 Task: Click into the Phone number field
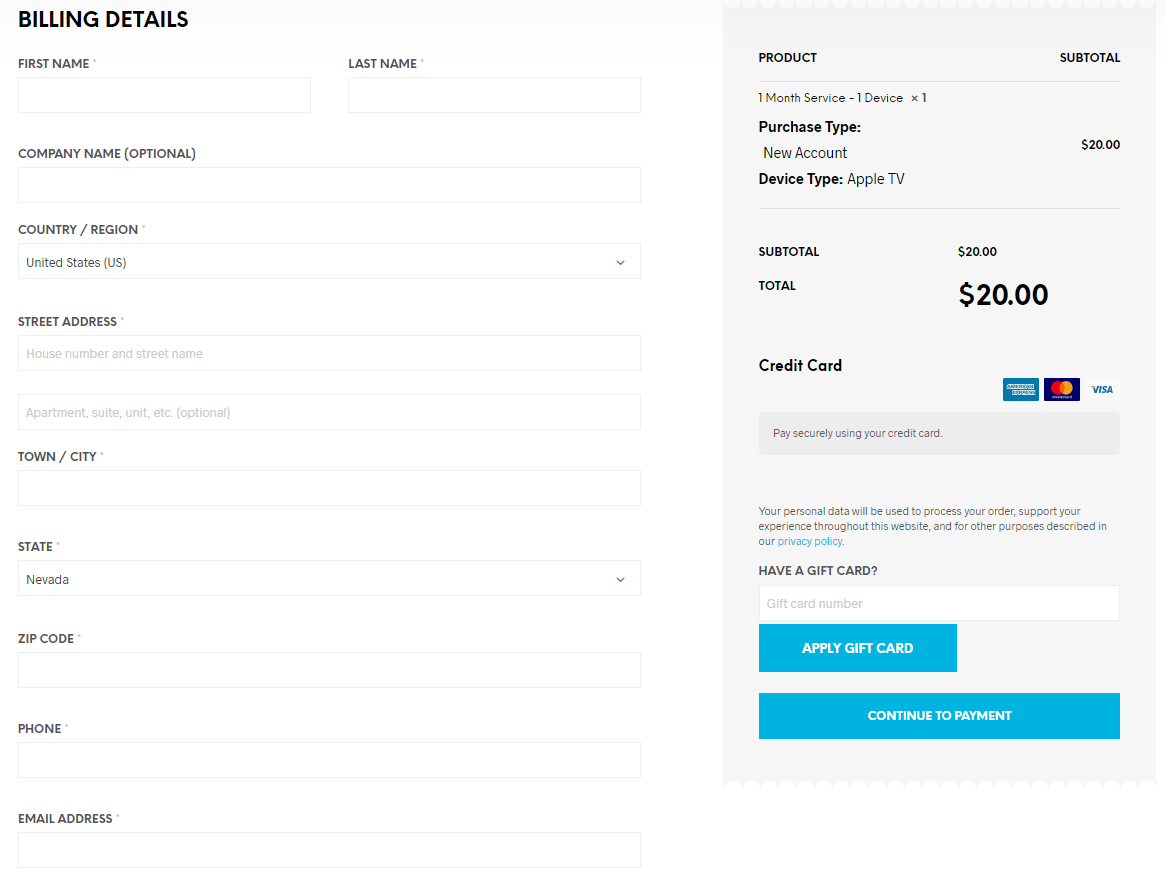(x=329, y=760)
